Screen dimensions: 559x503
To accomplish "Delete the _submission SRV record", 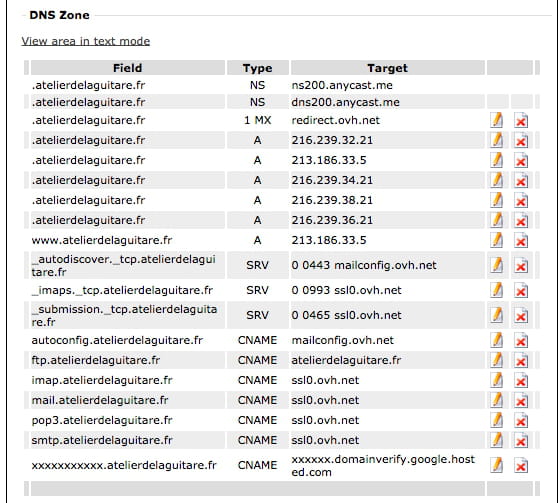I will [521, 315].
